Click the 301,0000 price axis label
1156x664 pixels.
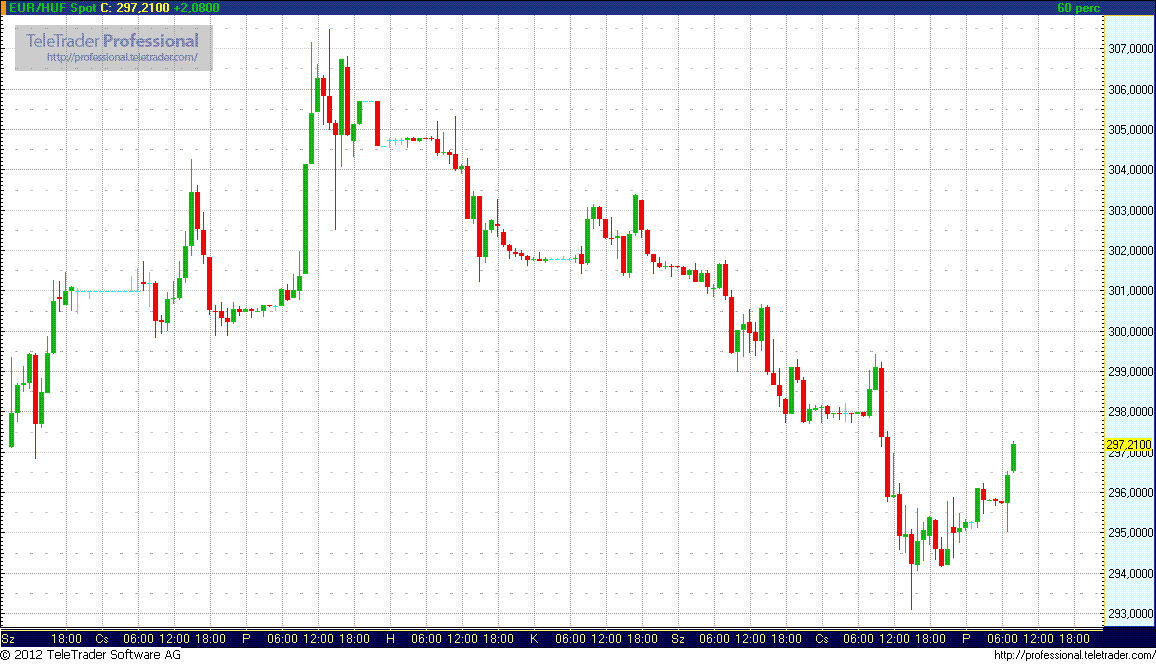point(1131,291)
